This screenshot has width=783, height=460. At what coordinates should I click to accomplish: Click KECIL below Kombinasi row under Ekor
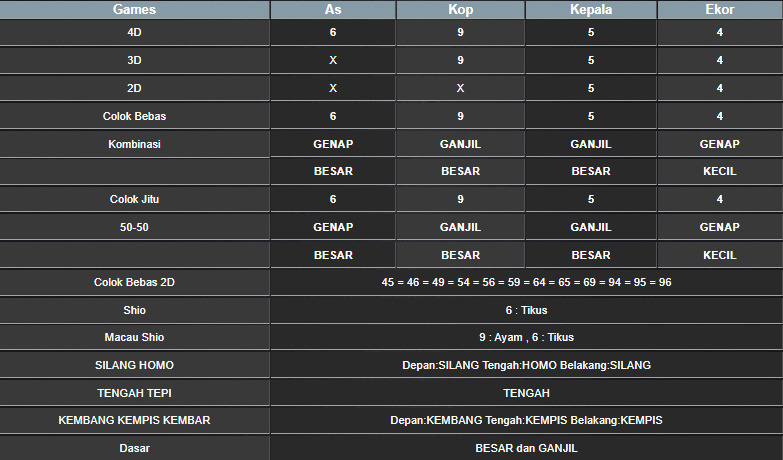pyautogui.click(x=720, y=171)
